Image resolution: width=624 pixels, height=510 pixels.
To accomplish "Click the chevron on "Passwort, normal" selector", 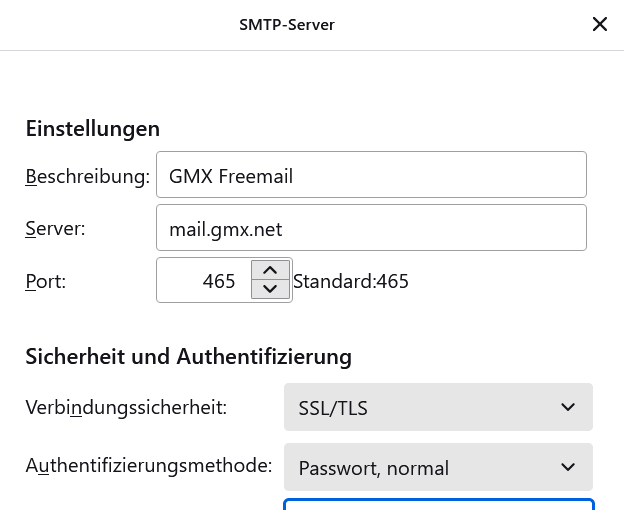I will pyautogui.click(x=568, y=467).
